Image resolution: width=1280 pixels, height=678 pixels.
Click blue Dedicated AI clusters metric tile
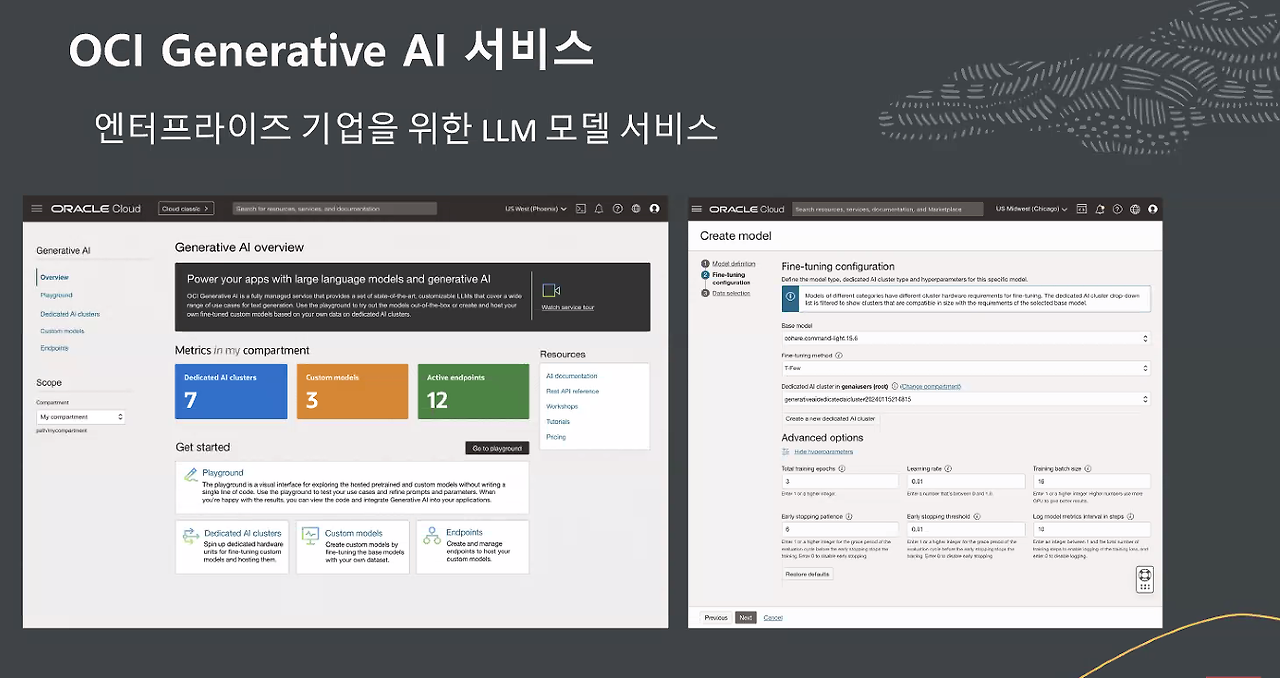tap(231, 391)
